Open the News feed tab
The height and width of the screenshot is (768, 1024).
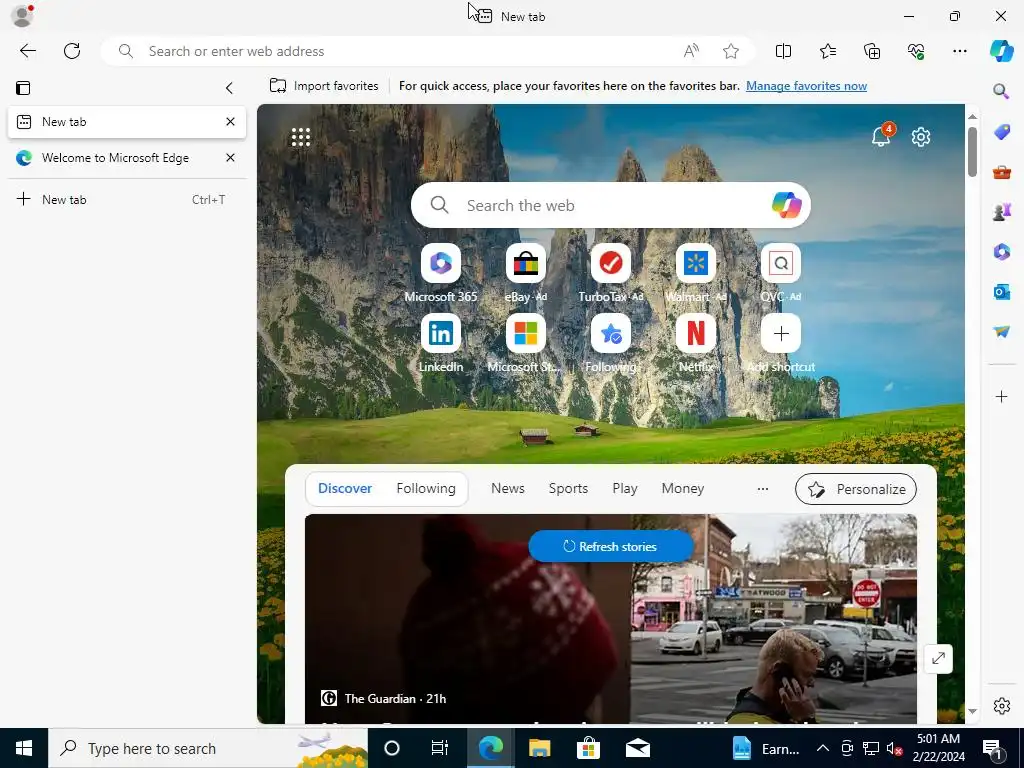(507, 488)
